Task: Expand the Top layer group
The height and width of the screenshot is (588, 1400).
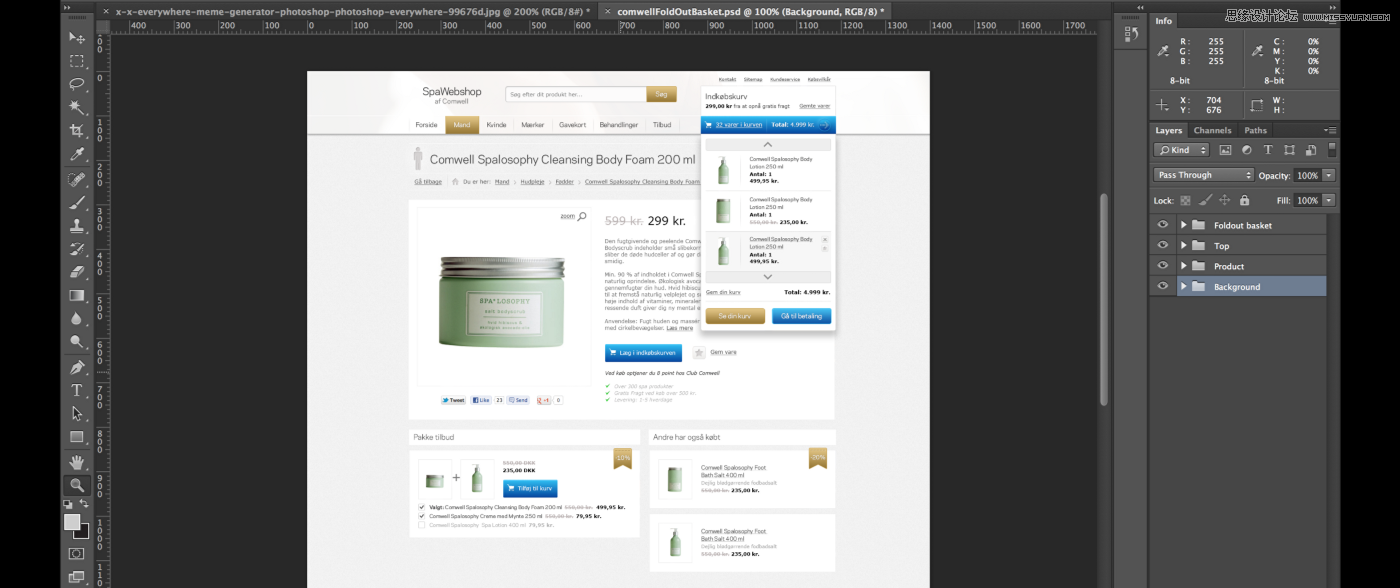Action: click(x=1183, y=246)
